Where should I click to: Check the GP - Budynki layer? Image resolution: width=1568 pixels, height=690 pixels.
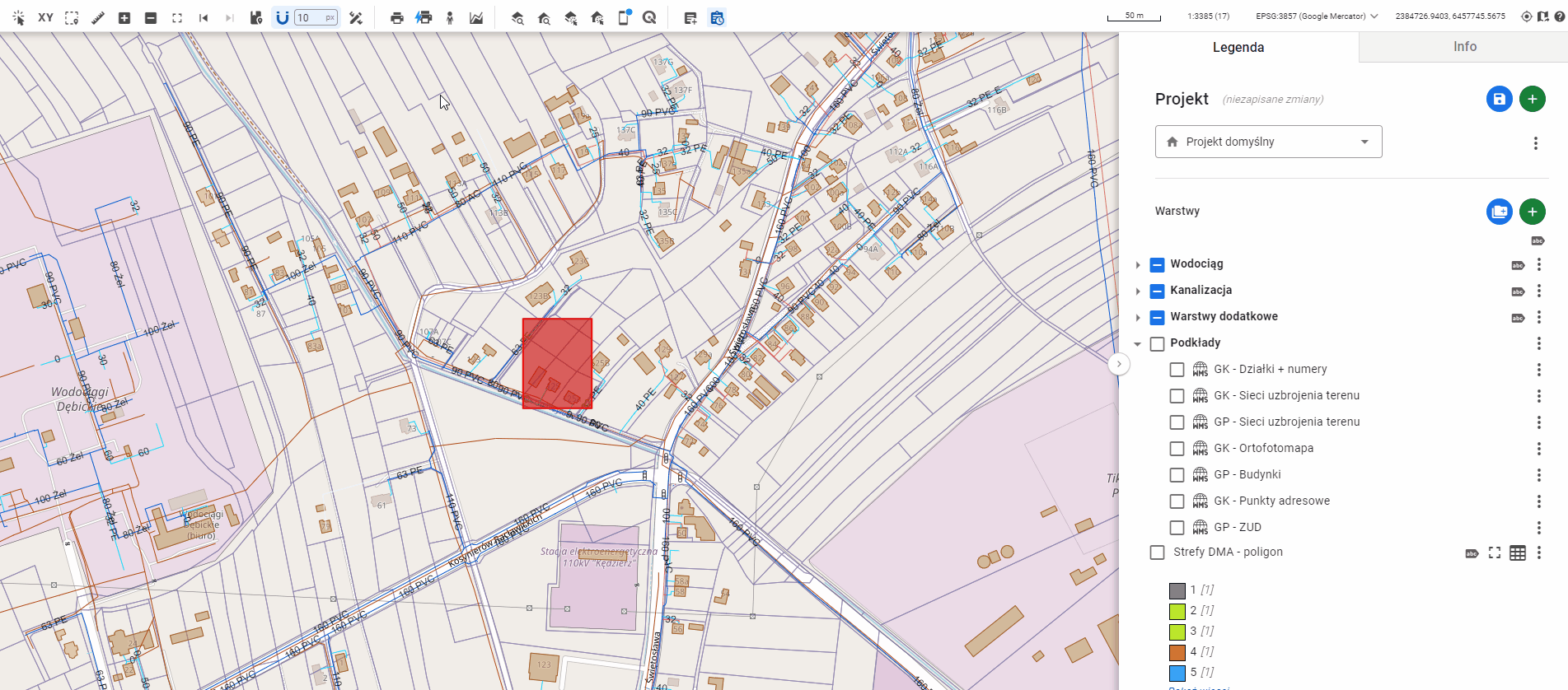[1177, 475]
